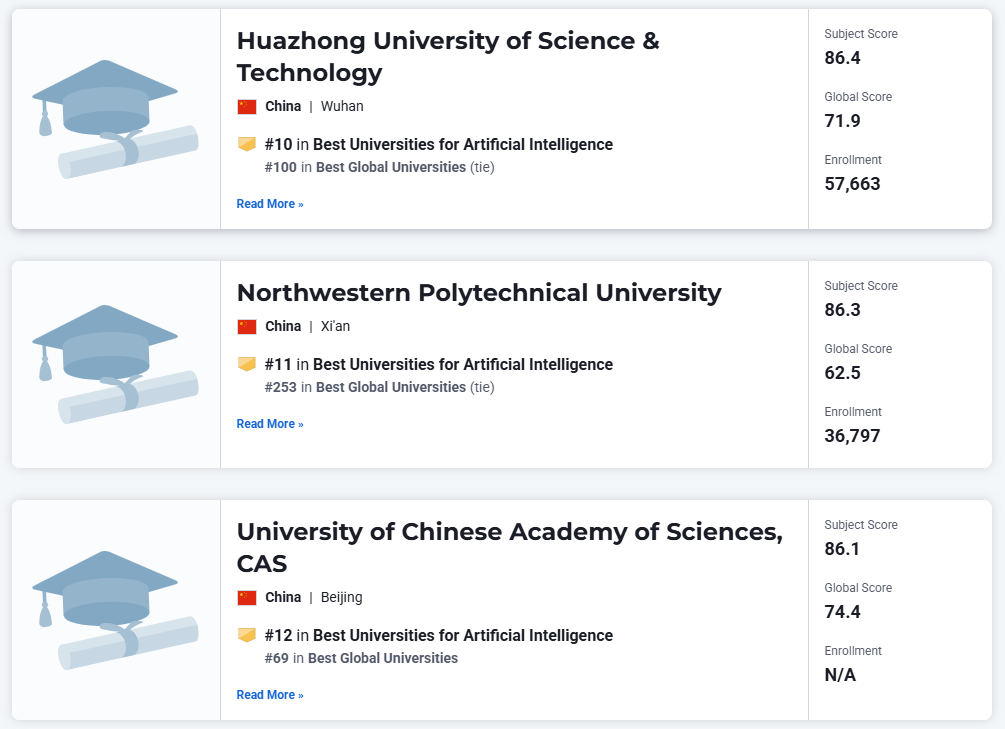Image resolution: width=1005 pixels, height=729 pixels.
Task: Click Read More under Chinese Academy of Sciences
Action: click(270, 695)
